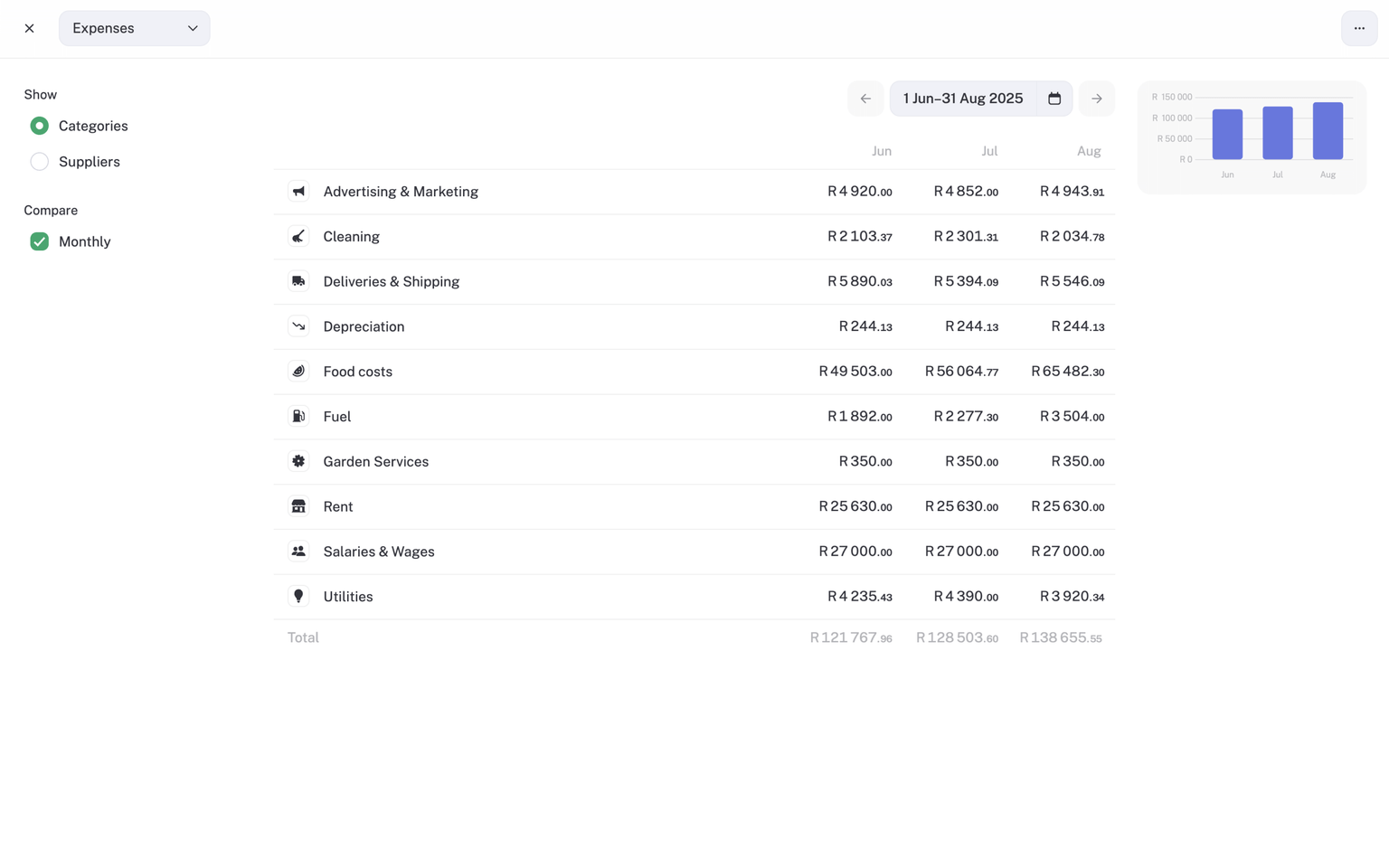
Task: Click the lightbulb icon beside Utilities
Action: (x=298, y=596)
